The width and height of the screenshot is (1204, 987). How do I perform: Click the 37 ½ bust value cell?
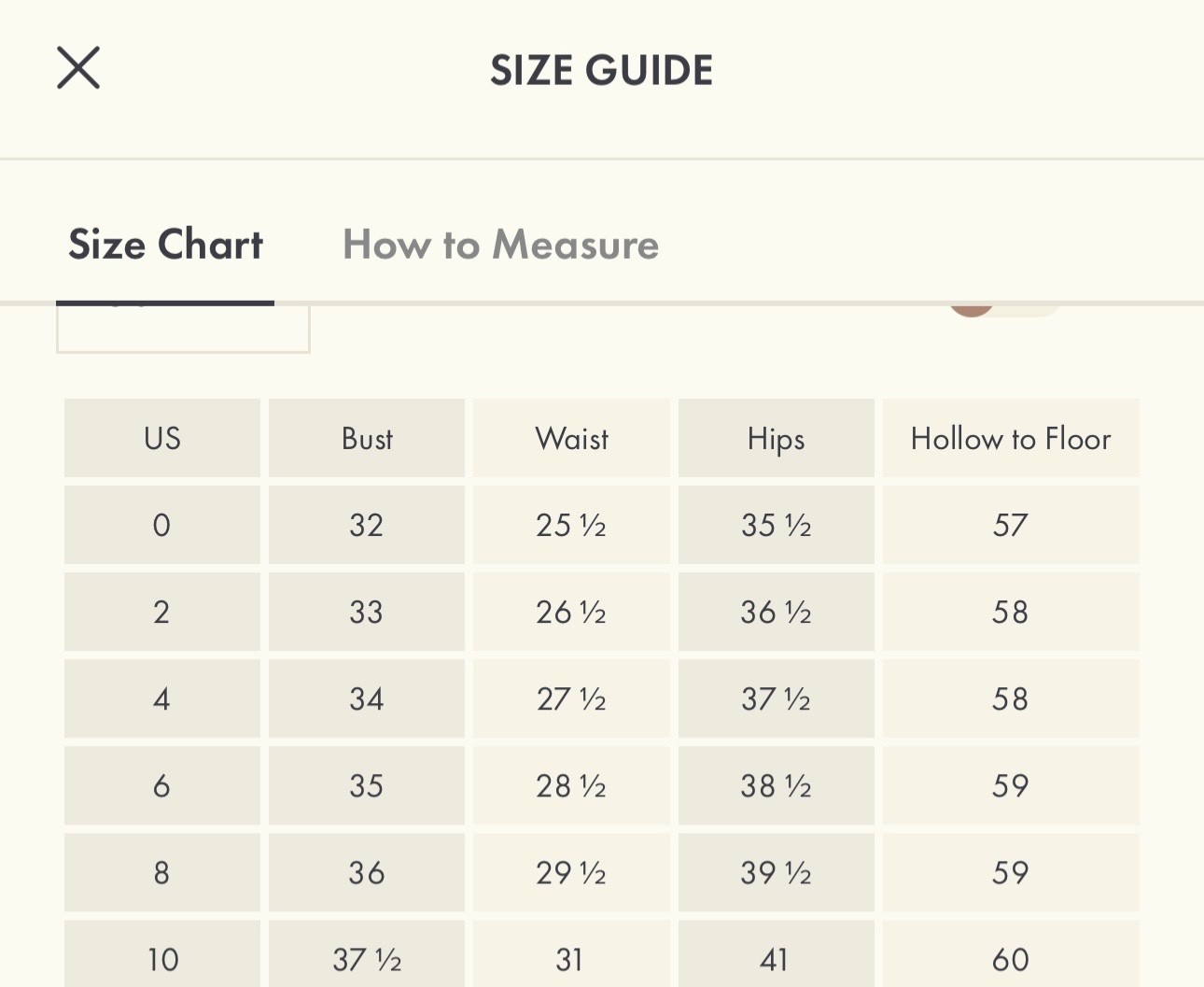point(367,958)
